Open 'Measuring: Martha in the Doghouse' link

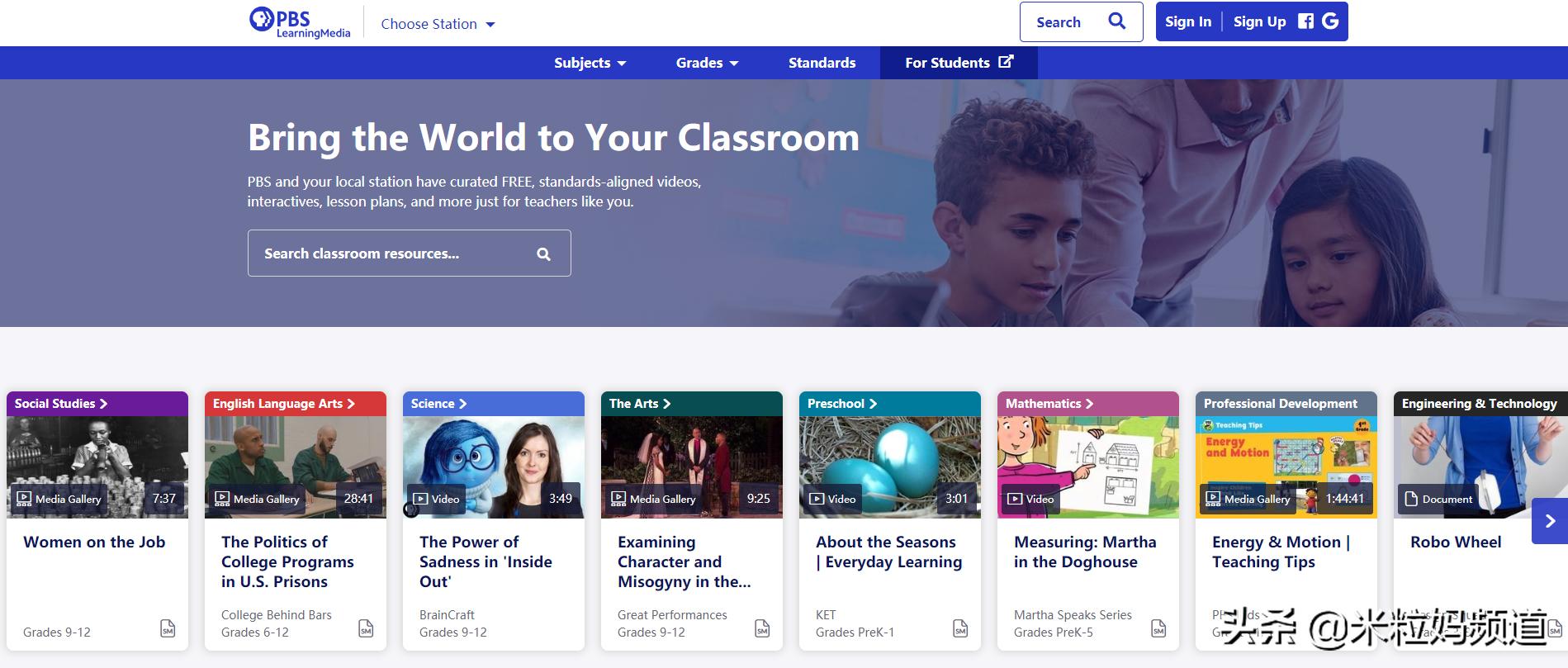point(1085,552)
